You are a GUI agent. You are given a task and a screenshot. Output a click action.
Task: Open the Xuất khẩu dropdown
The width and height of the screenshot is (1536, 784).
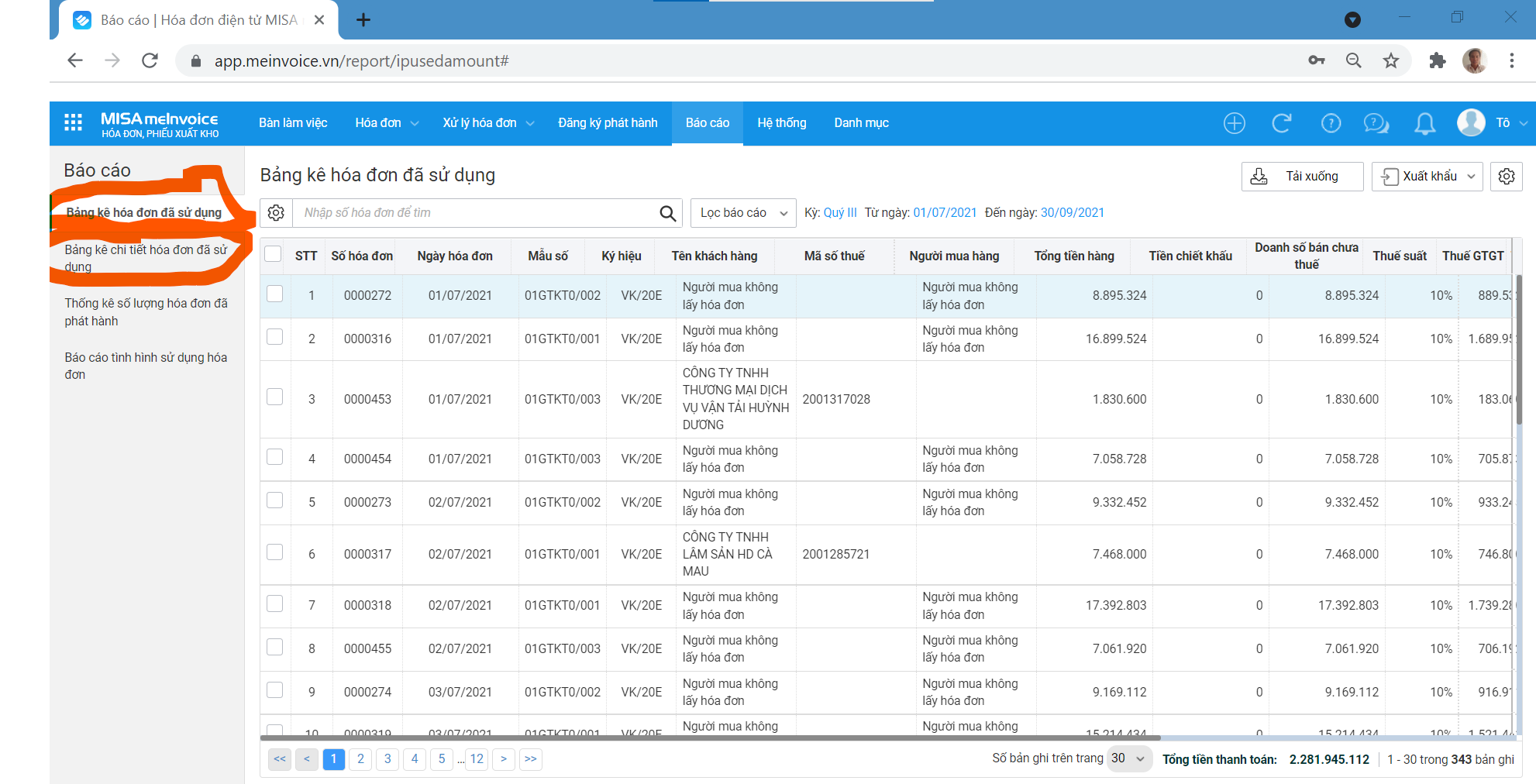pos(1427,177)
